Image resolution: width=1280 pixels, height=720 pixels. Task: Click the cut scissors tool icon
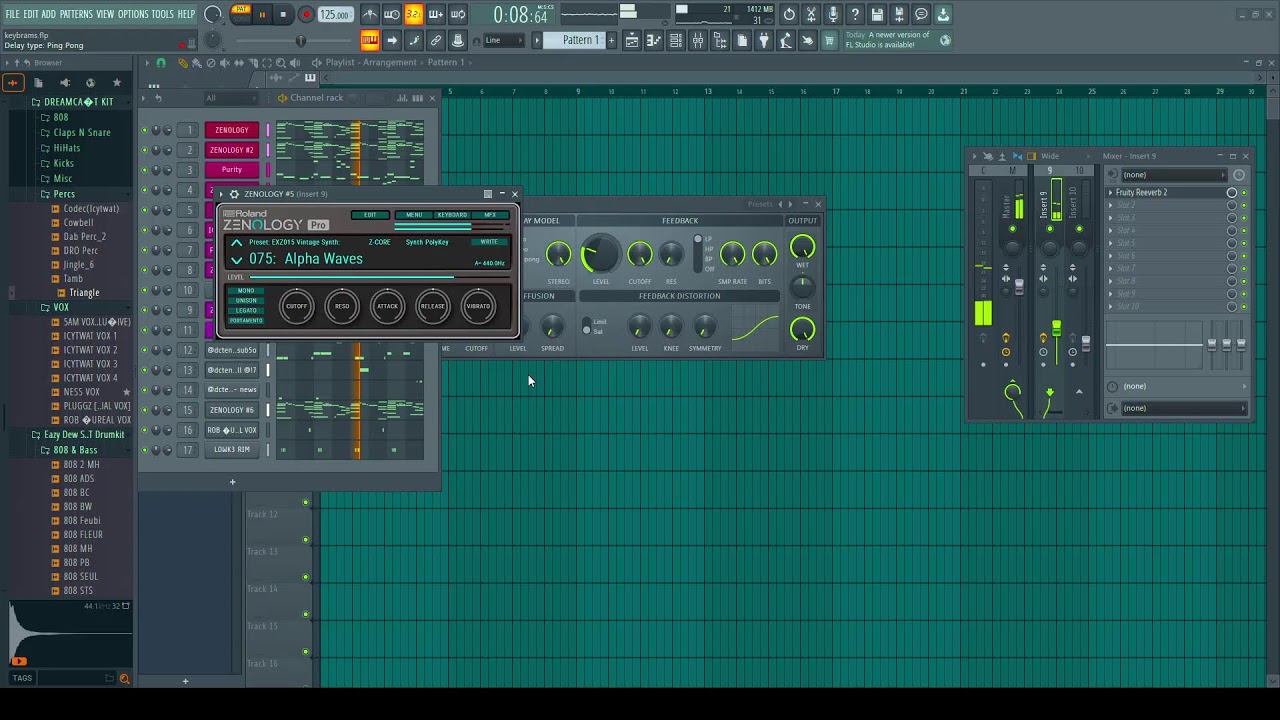point(811,14)
